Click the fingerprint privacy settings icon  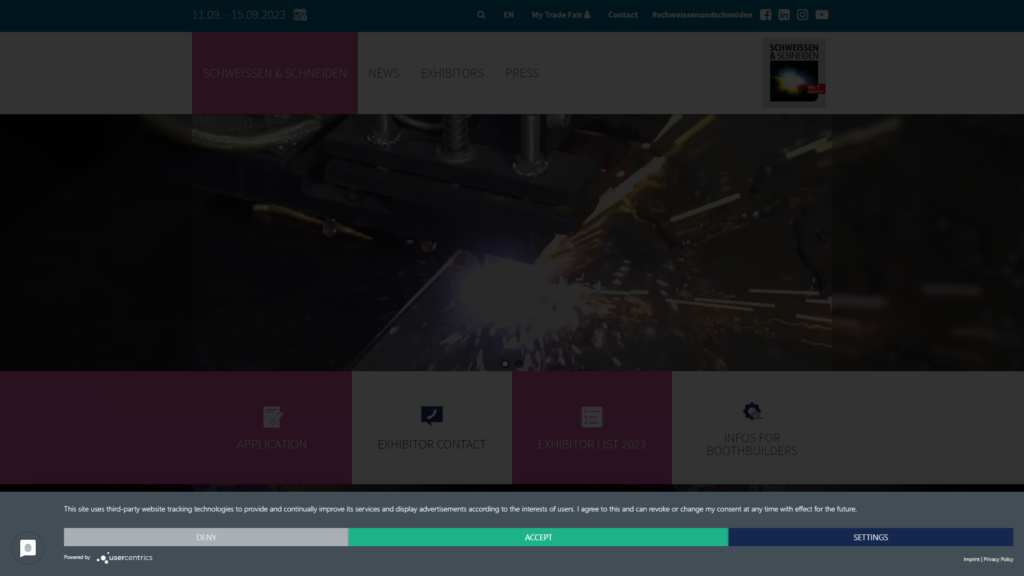click(x=28, y=548)
